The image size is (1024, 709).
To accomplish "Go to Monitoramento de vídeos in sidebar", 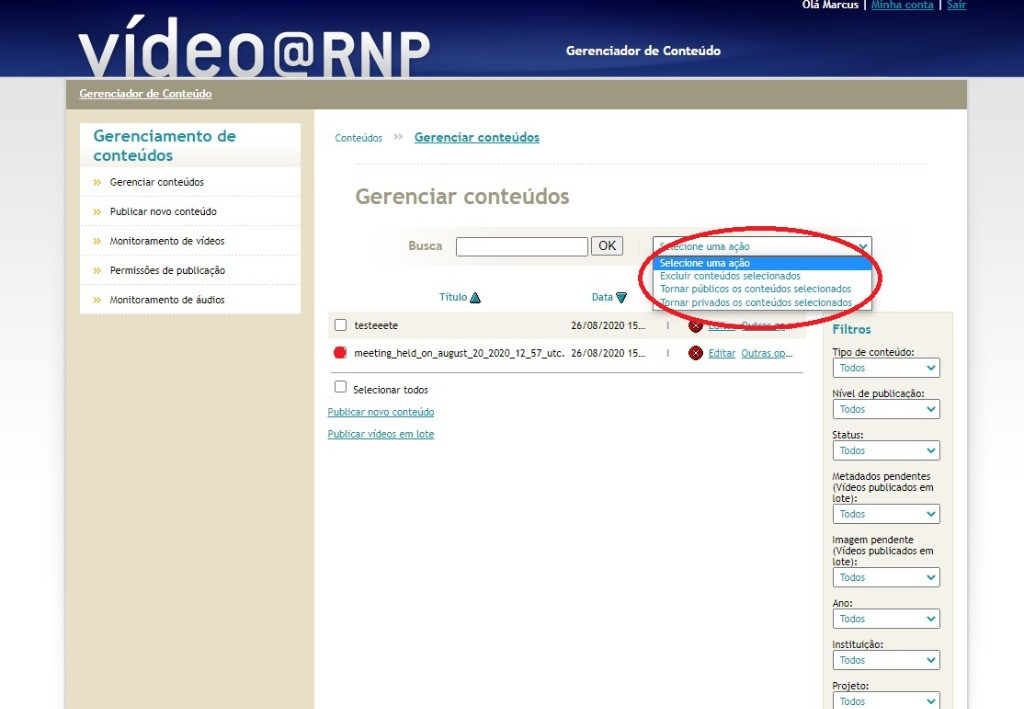I will (x=167, y=241).
